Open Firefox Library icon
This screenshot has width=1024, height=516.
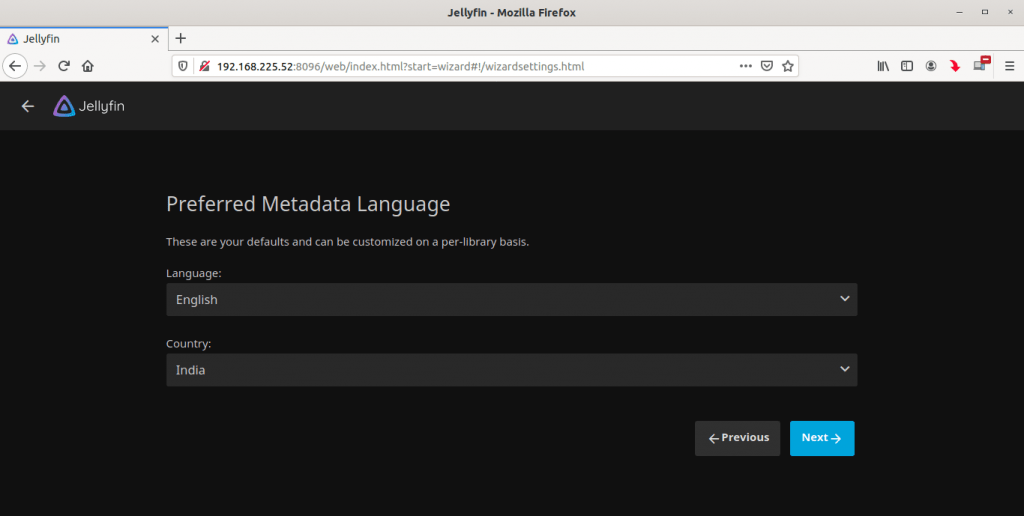tap(883, 66)
